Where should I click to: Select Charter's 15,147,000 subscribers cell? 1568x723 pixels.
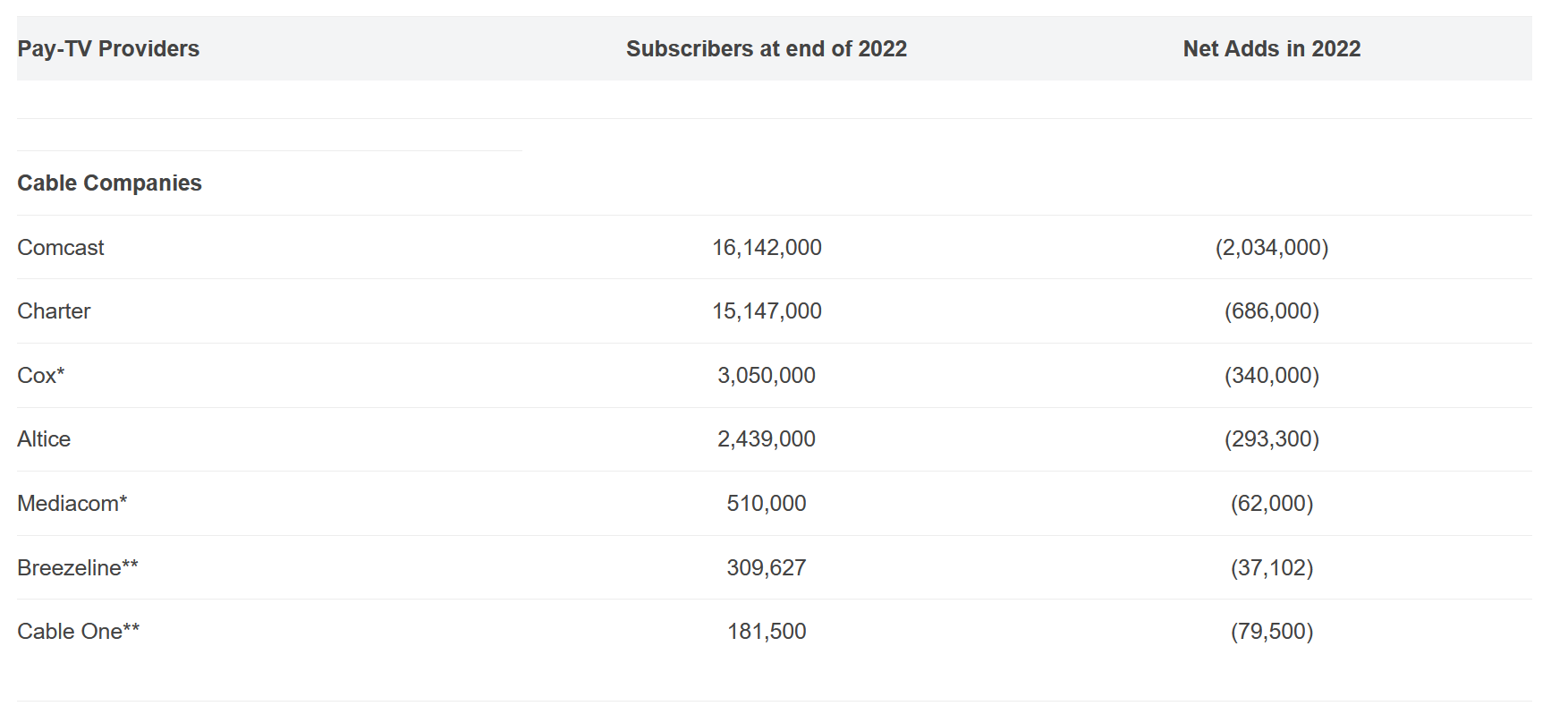click(767, 311)
